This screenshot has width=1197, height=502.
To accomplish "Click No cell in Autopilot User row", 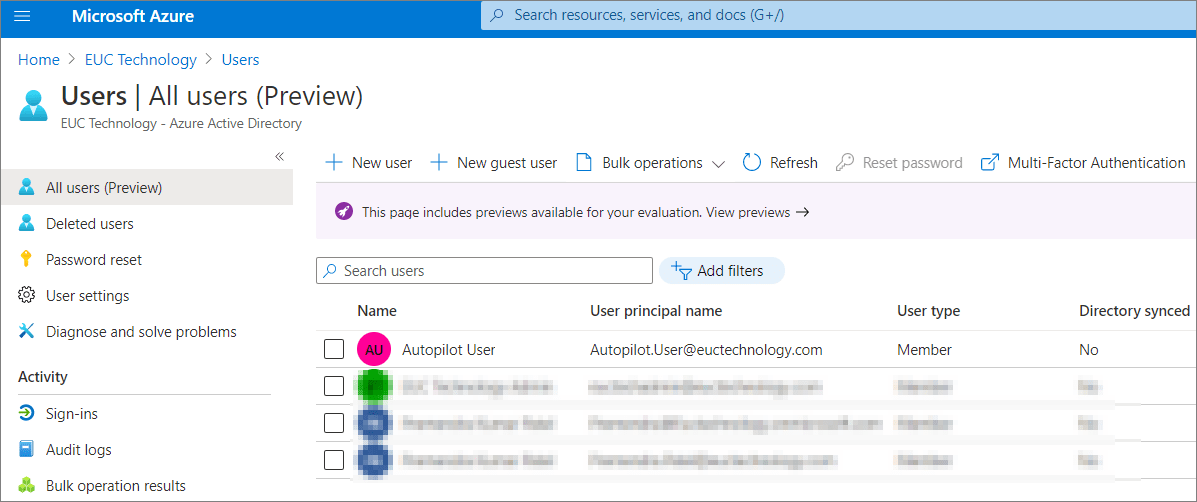I will pyautogui.click(x=1089, y=350).
